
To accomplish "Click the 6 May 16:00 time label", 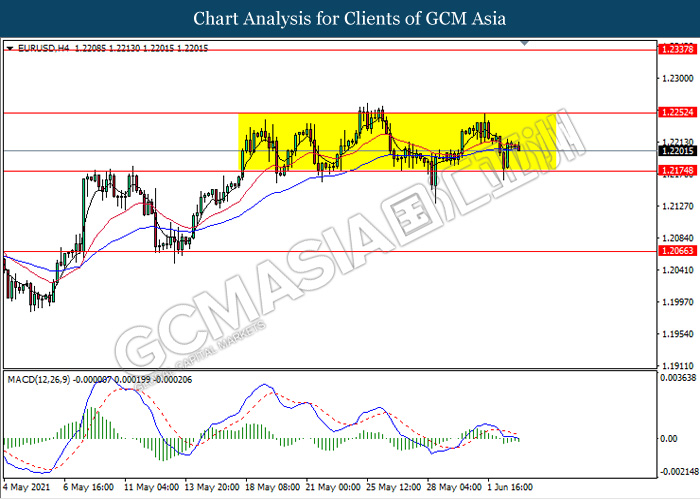I will point(88,487).
